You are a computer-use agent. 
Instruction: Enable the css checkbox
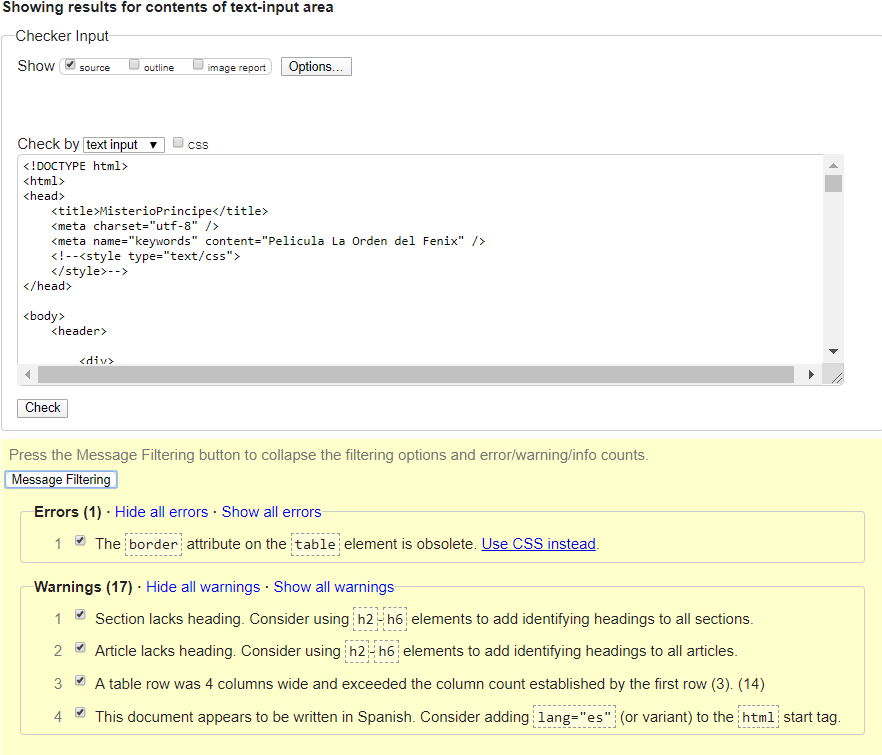coord(177,143)
